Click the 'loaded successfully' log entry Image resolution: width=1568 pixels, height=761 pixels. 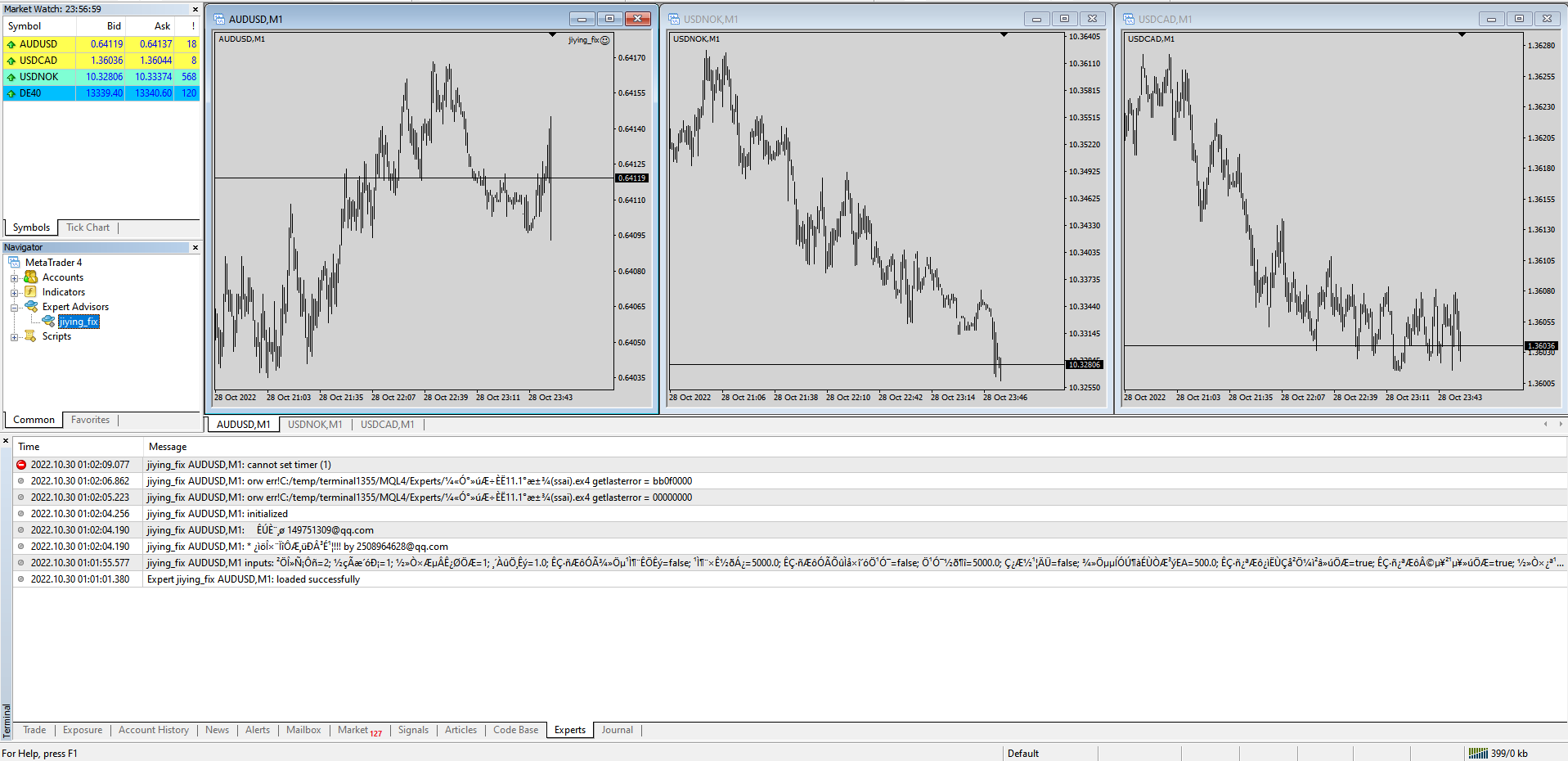(790, 579)
